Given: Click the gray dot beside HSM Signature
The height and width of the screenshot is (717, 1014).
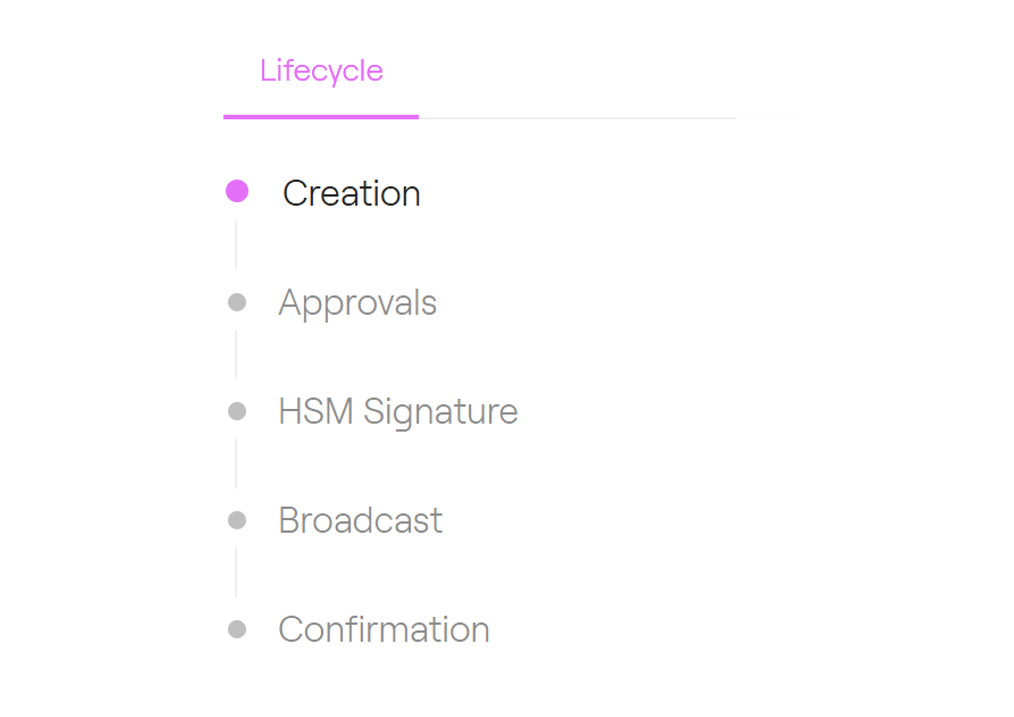Looking at the screenshot, I should point(237,411).
